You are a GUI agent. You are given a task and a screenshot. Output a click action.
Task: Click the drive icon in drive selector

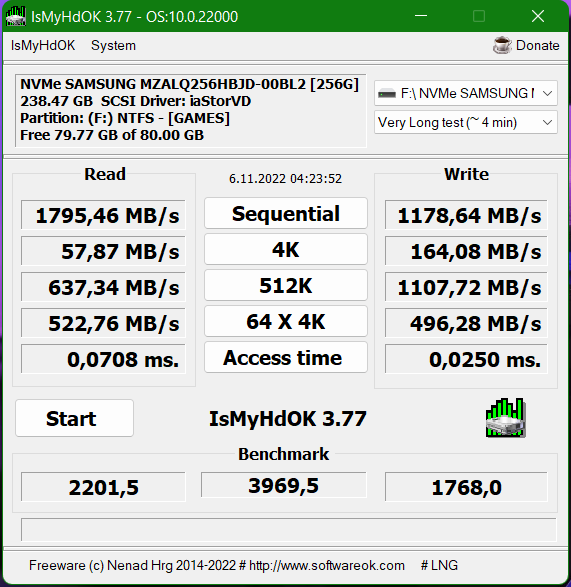click(x=386, y=93)
